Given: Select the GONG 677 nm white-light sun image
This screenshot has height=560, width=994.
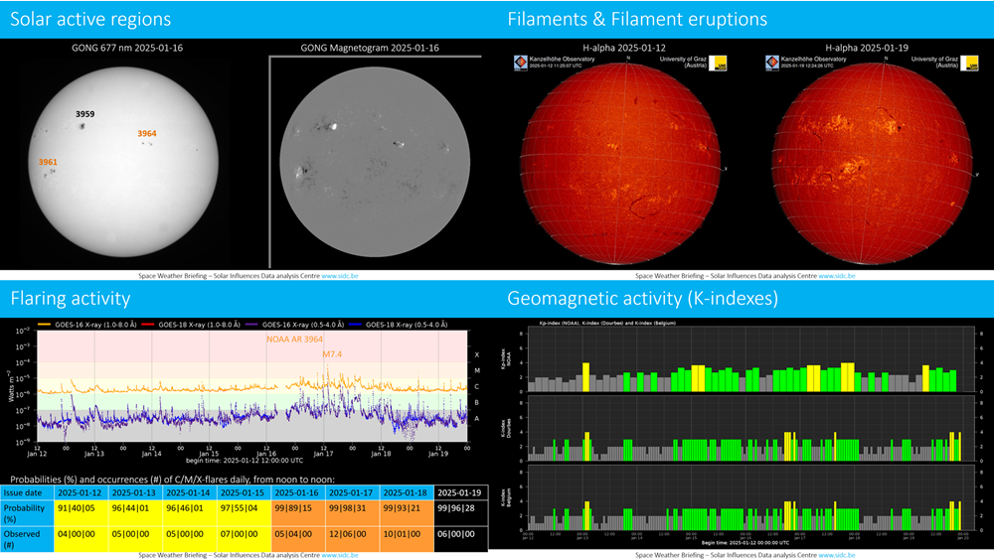Looking at the screenshot, I should point(124,161).
